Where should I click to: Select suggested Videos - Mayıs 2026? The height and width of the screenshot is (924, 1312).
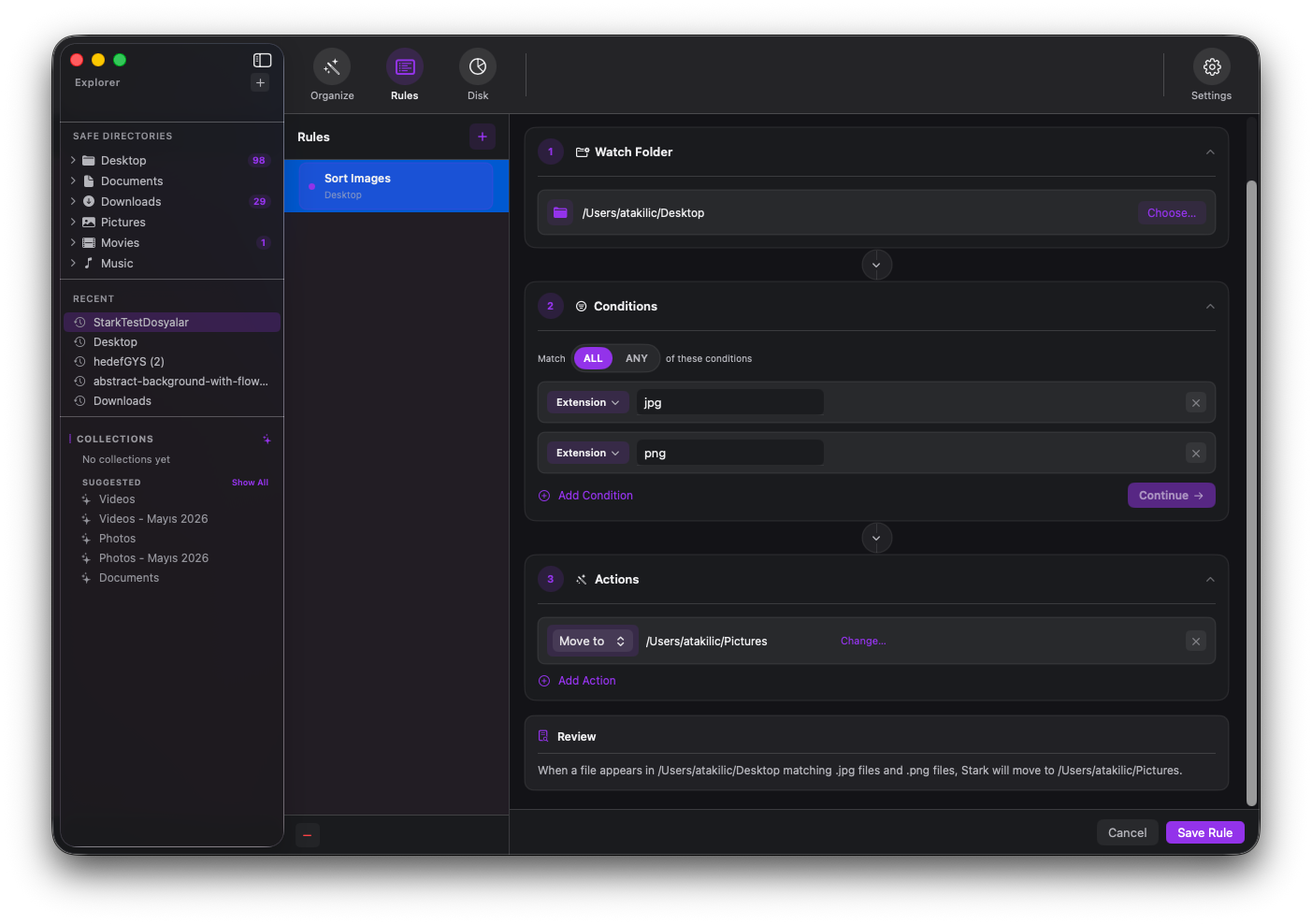[153, 519]
